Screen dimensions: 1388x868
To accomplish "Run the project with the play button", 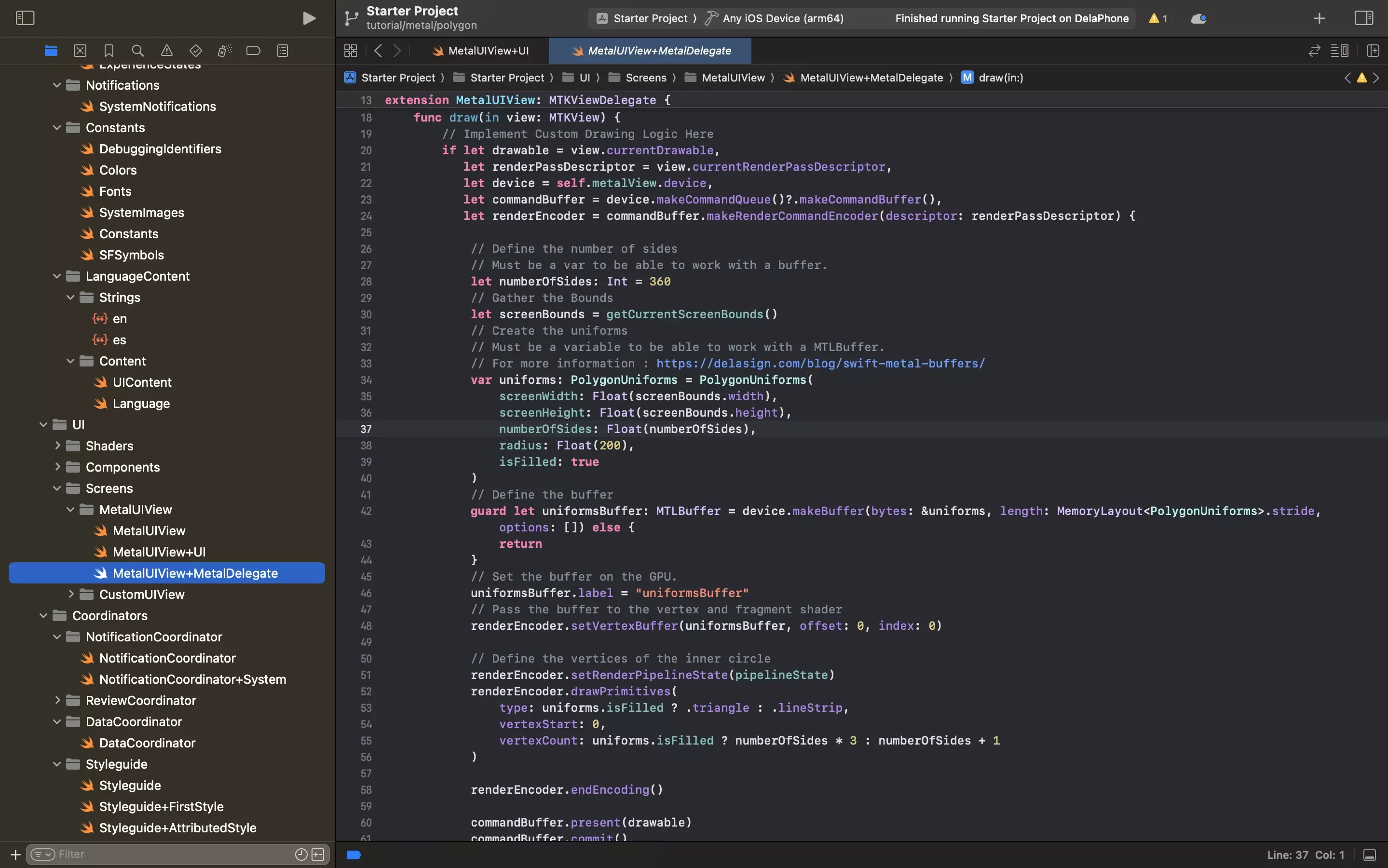I will pos(309,18).
